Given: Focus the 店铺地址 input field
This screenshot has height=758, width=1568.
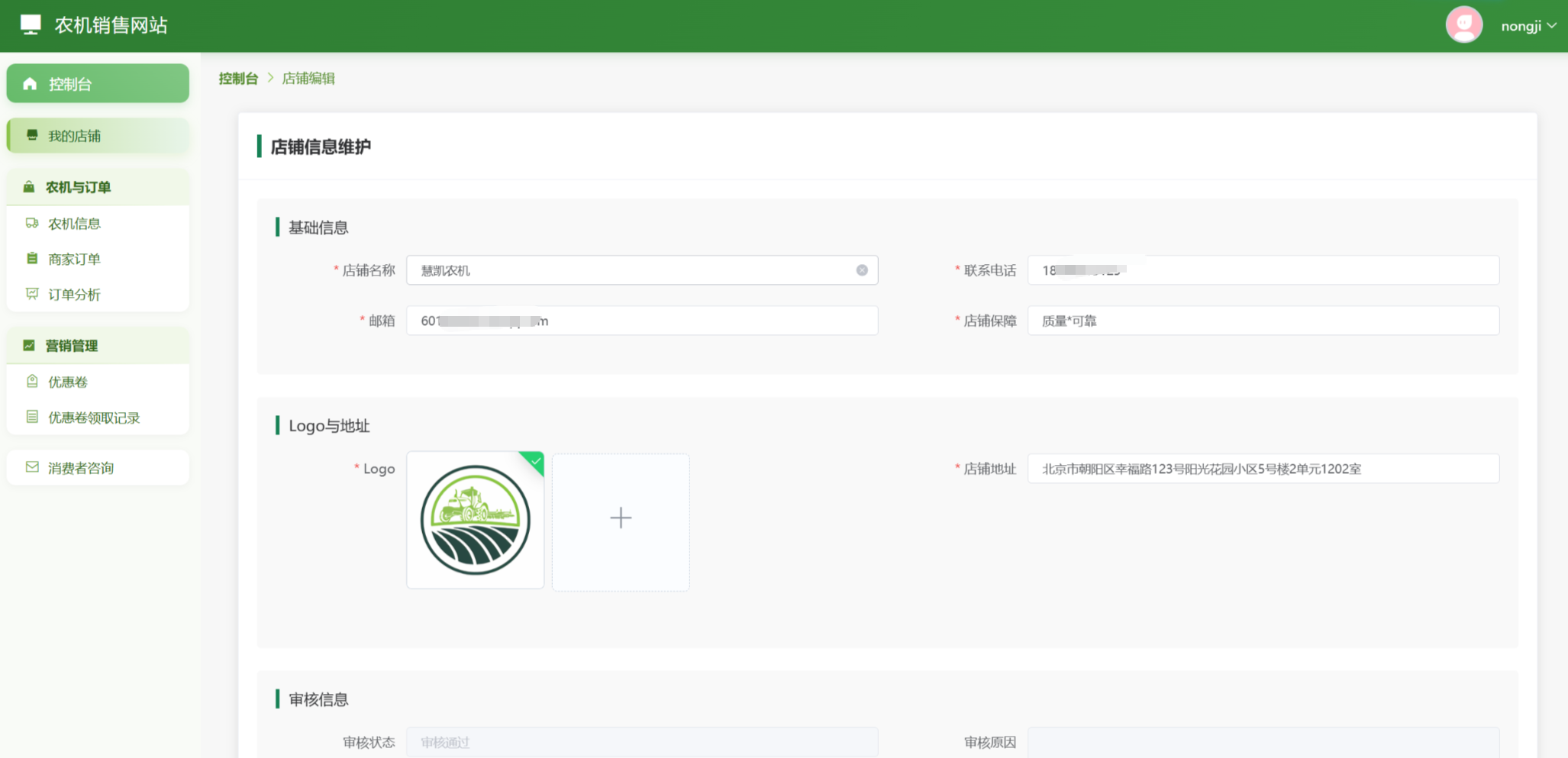Looking at the screenshot, I should click(1263, 469).
